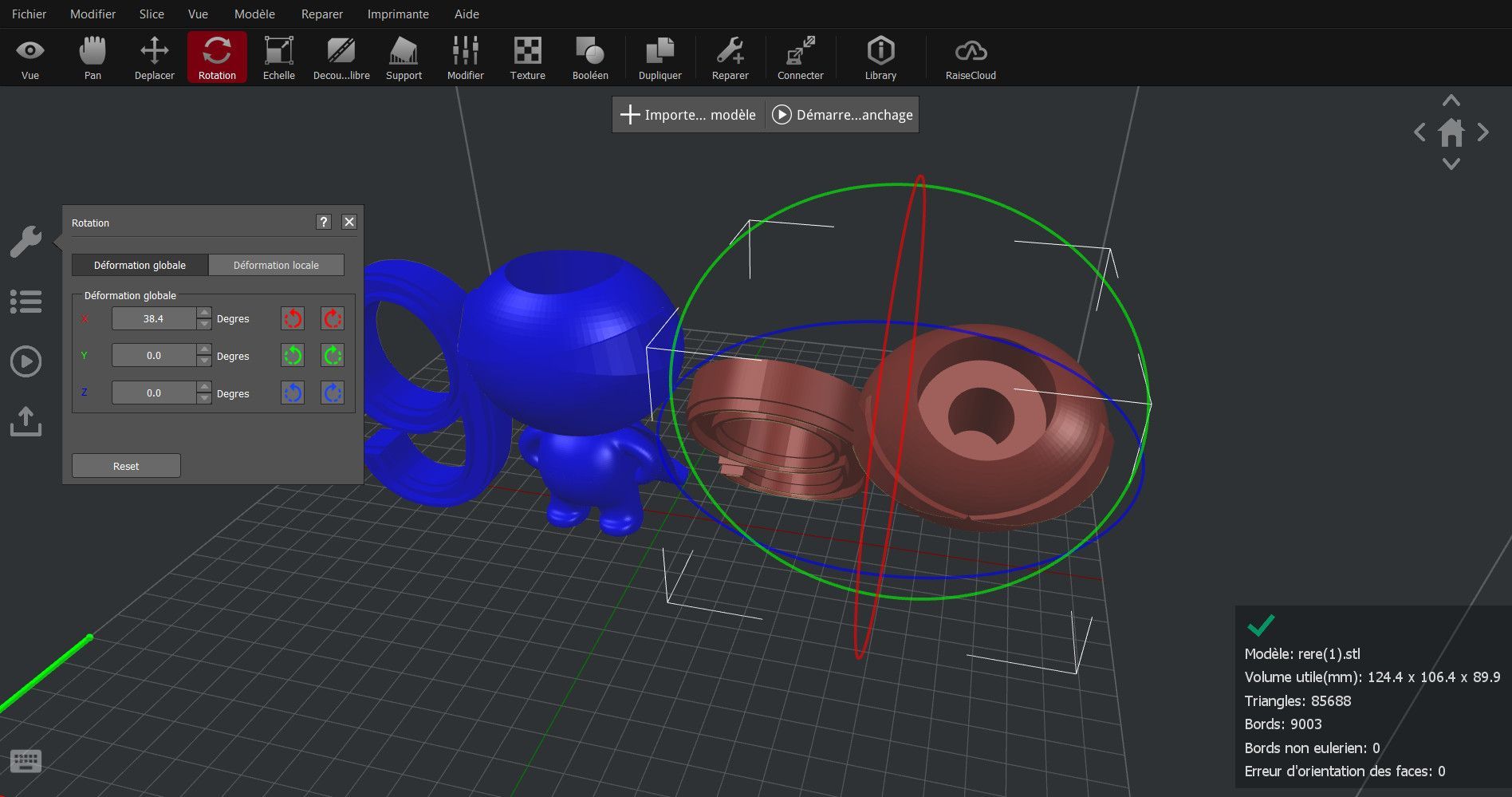
Task: Reset view with the home icon
Action: [1451, 132]
